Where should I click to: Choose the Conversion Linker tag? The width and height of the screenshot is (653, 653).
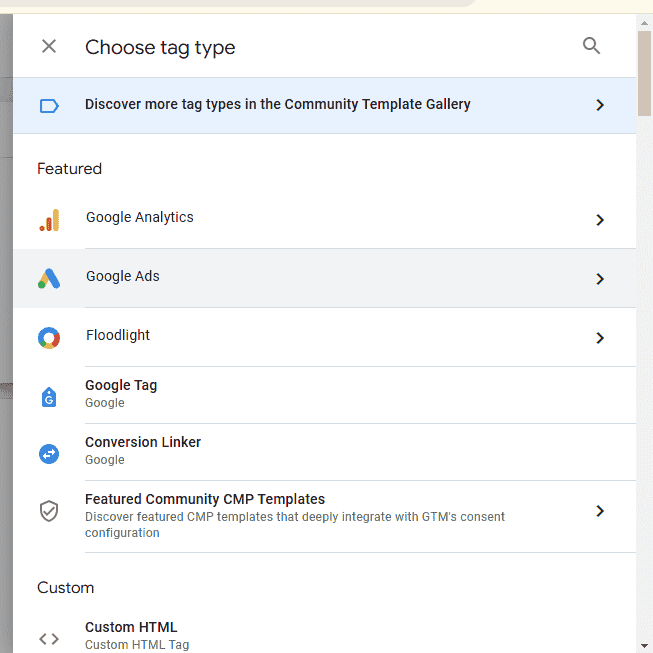(x=324, y=452)
